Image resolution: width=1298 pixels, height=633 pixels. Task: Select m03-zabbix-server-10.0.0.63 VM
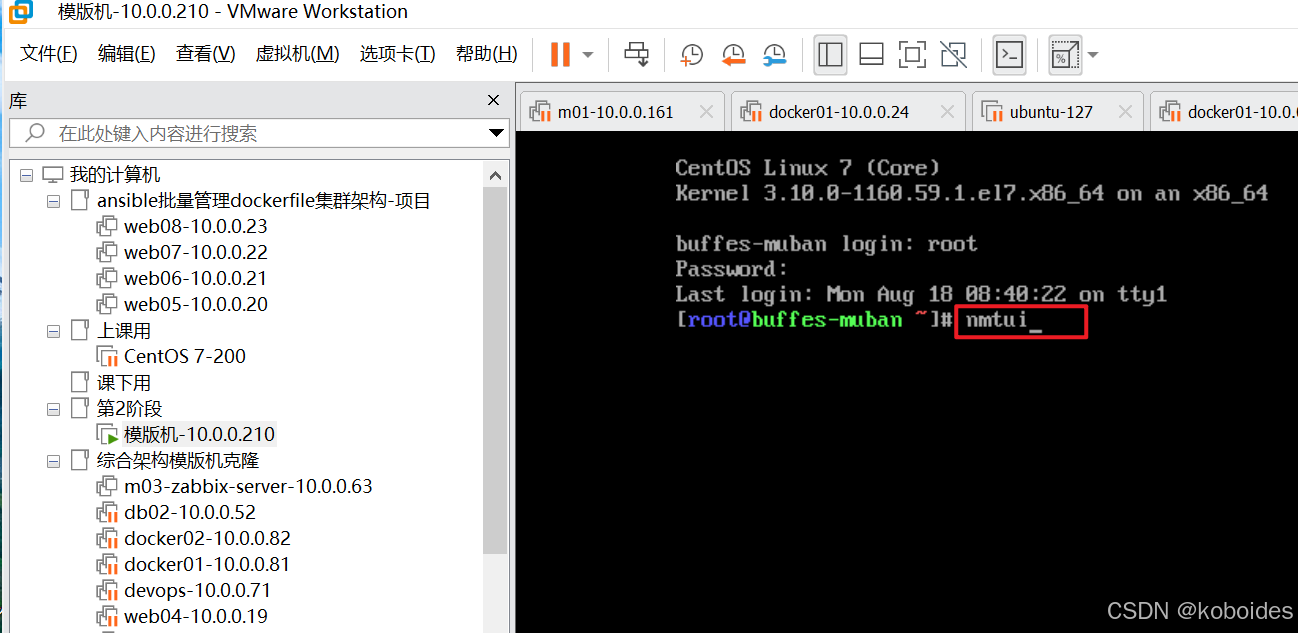[247, 487]
